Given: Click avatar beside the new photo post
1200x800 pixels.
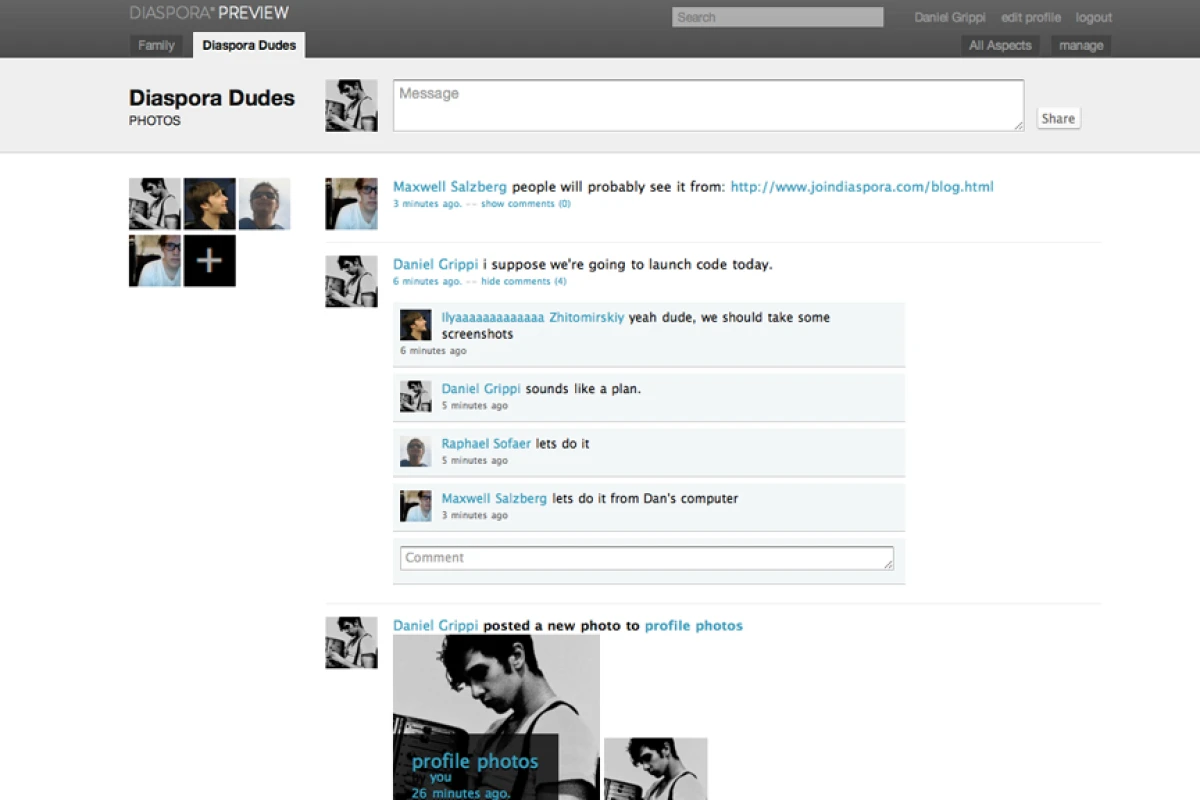Looking at the screenshot, I should 351,643.
